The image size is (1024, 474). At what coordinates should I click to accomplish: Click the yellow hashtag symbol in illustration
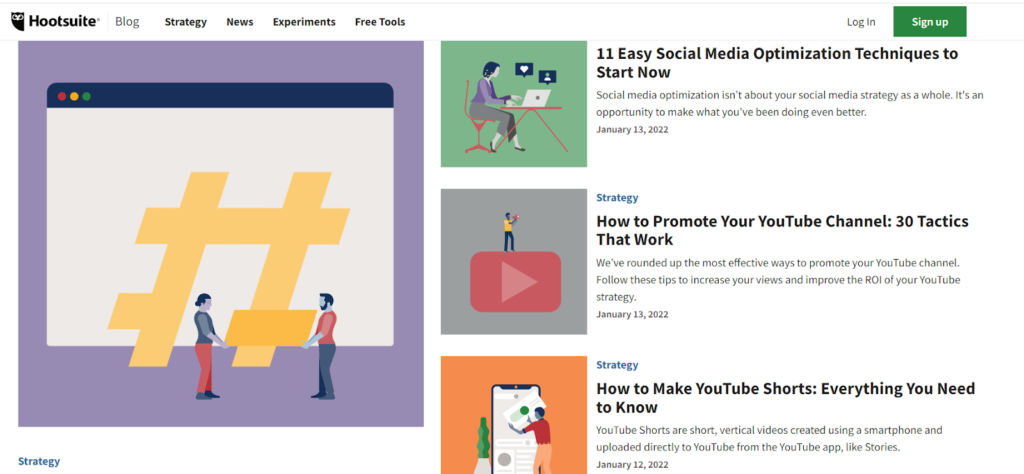click(229, 269)
